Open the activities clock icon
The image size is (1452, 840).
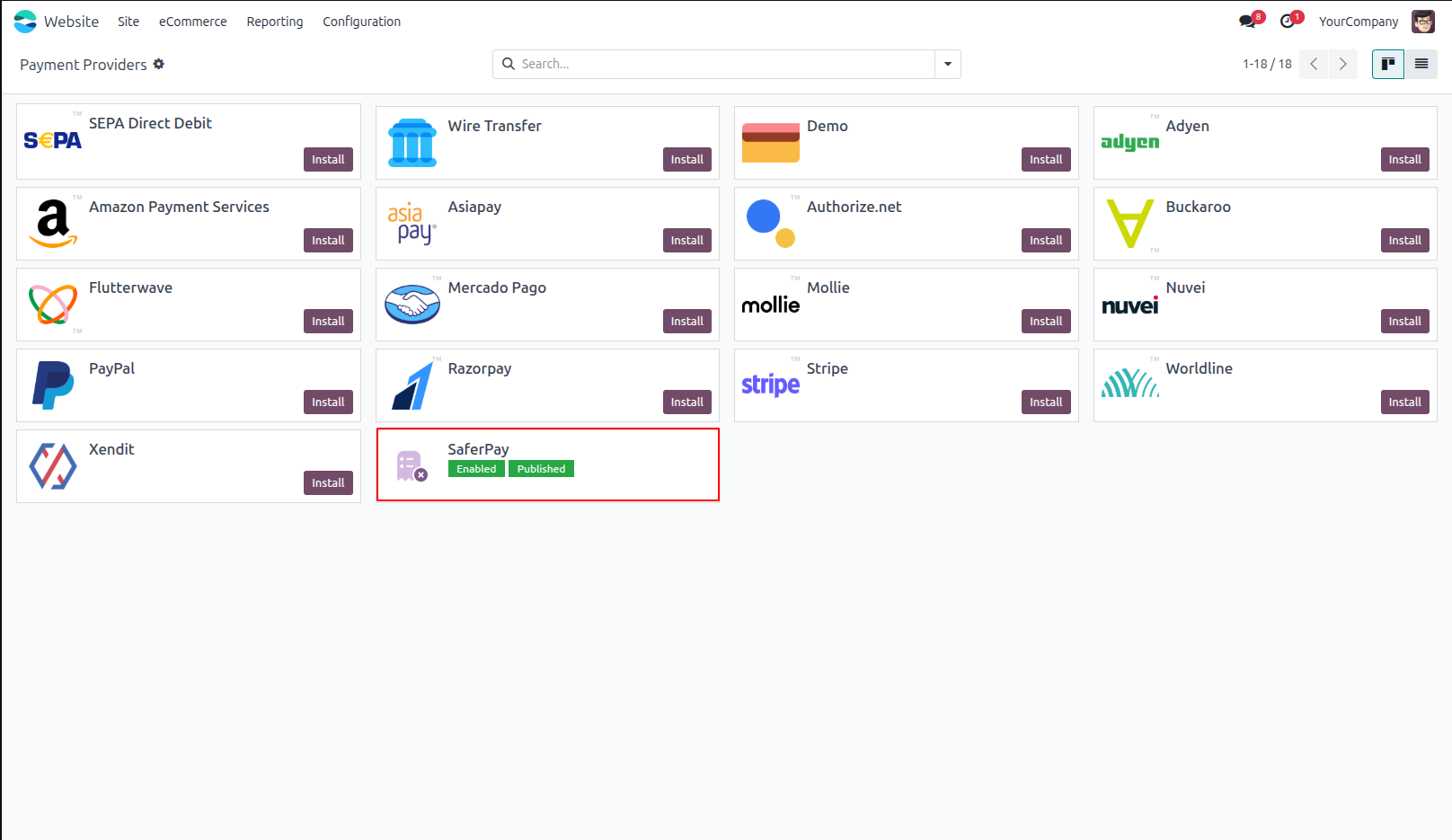[1288, 22]
